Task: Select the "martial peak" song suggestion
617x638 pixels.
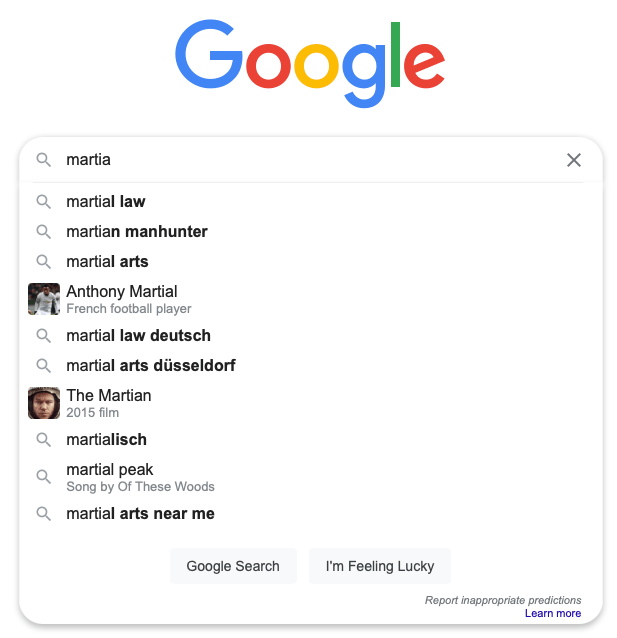Action: (x=110, y=470)
